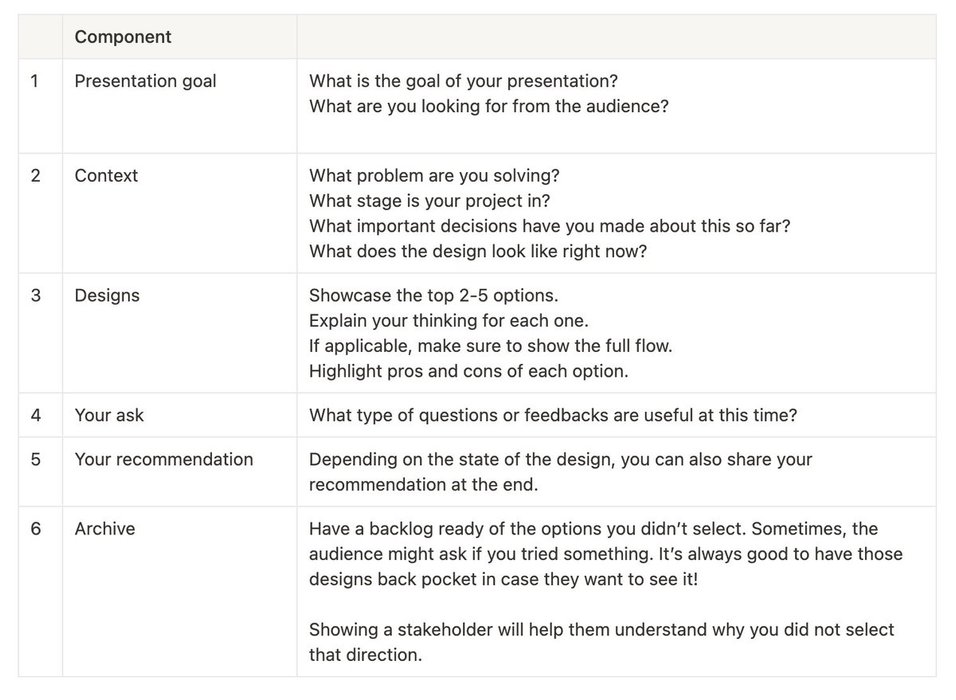Screen dimensions: 956x700
Task: Click "Showcase the top 2-5 options." text
Action: click(434, 295)
